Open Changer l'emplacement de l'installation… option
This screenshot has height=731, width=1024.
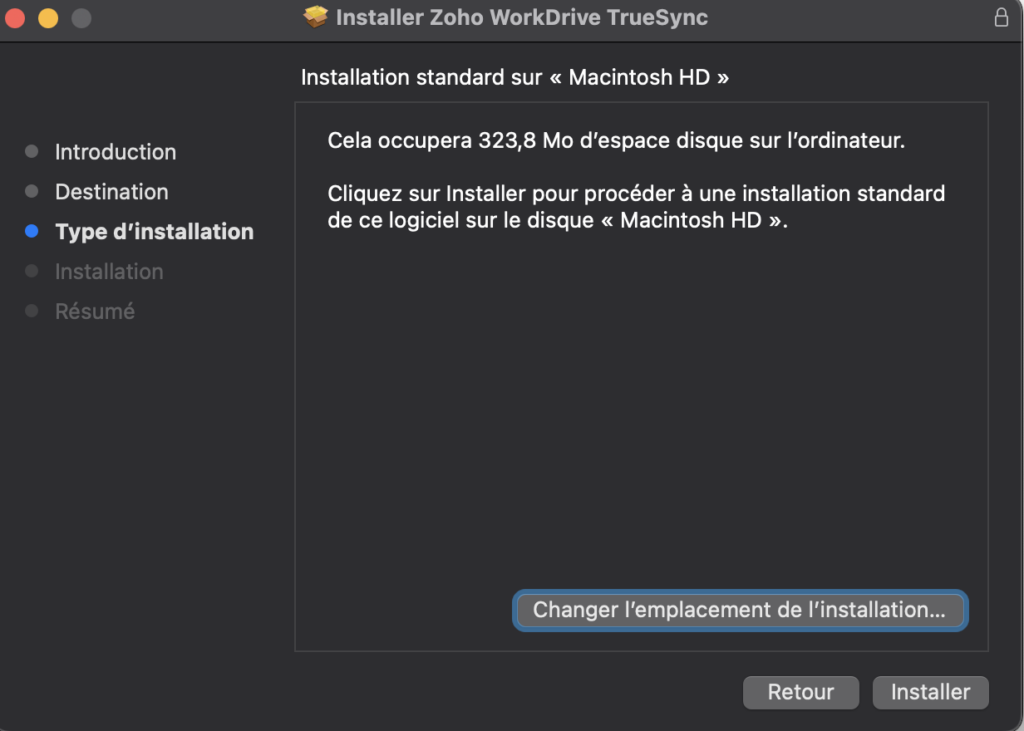coord(740,610)
